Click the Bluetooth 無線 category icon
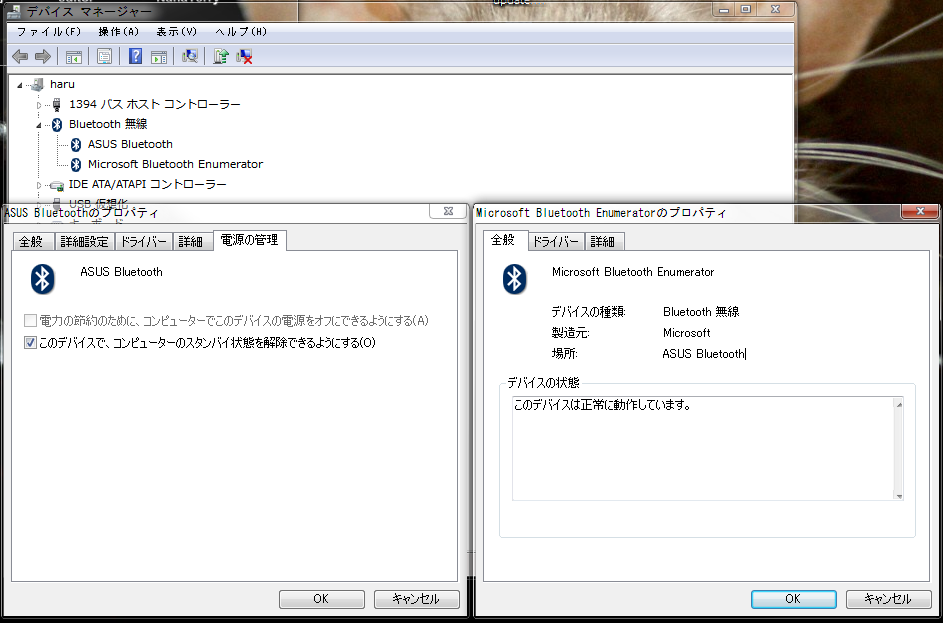 pyautogui.click(x=57, y=124)
